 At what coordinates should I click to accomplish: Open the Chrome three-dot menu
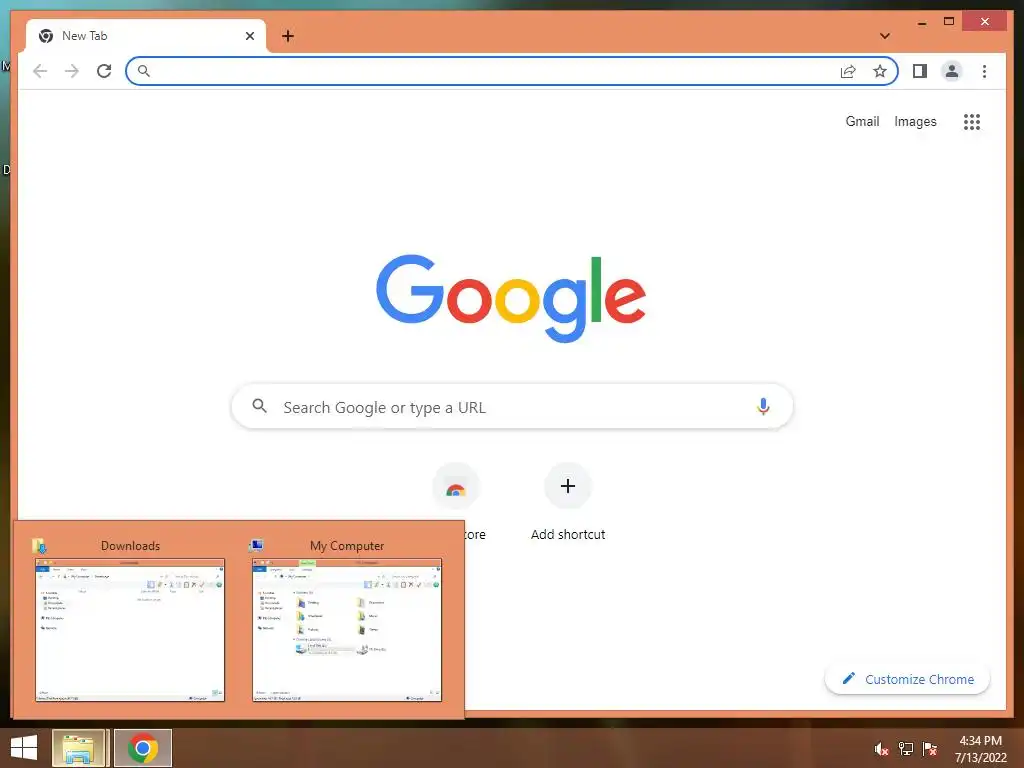[x=984, y=71]
